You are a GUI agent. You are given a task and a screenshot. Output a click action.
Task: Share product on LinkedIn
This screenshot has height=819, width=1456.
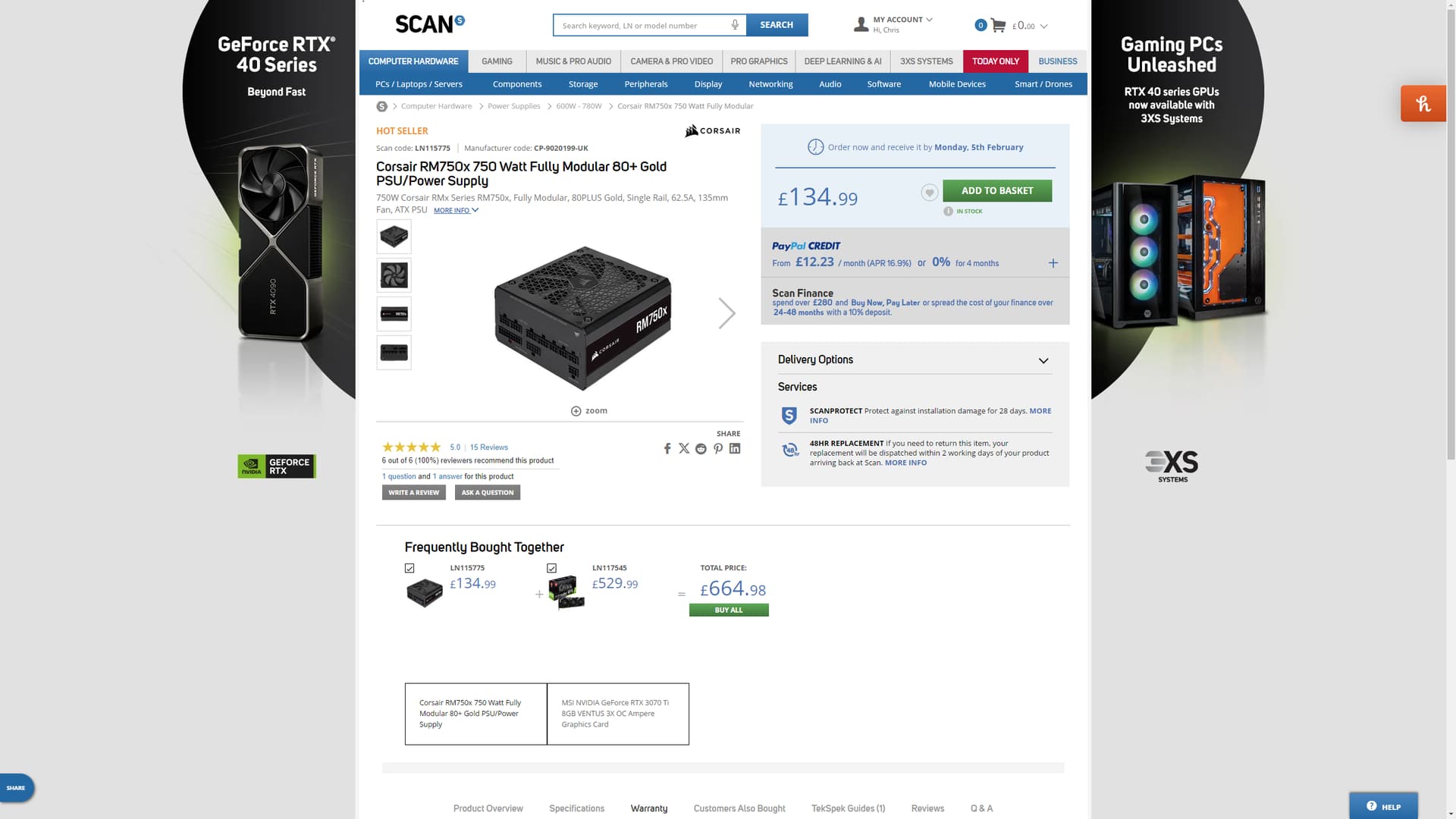tap(735, 448)
